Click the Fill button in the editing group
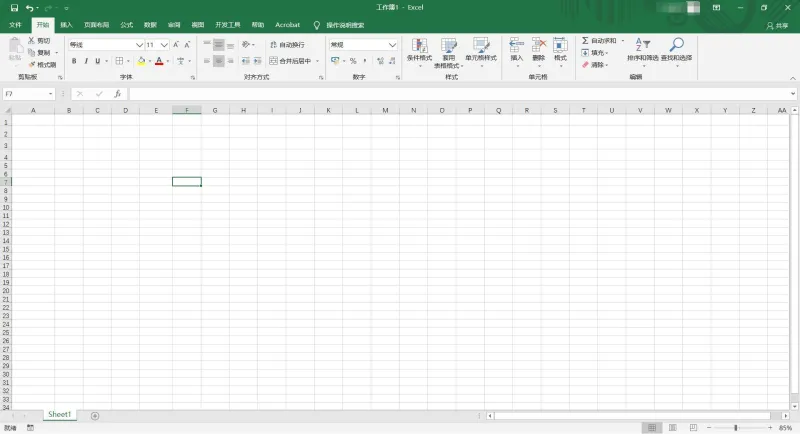The image size is (800, 434). pyautogui.click(x=594, y=53)
